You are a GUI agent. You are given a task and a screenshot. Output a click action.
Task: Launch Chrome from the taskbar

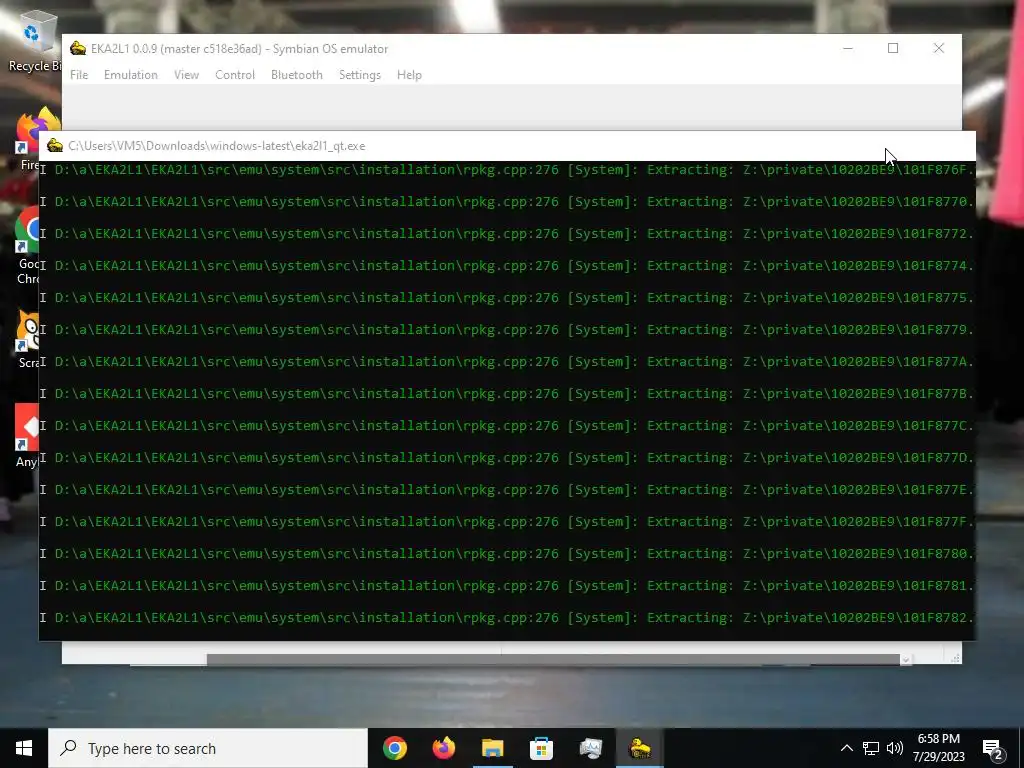click(395, 748)
